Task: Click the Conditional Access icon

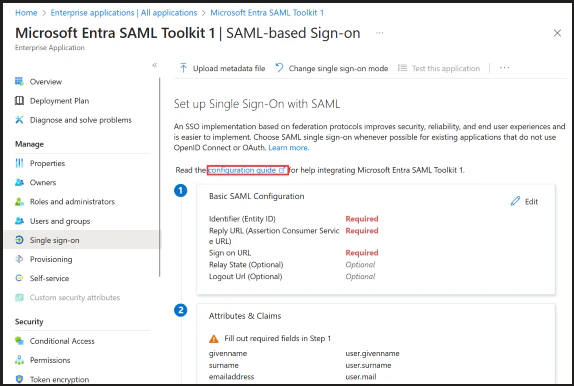Action: (x=19, y=341)
